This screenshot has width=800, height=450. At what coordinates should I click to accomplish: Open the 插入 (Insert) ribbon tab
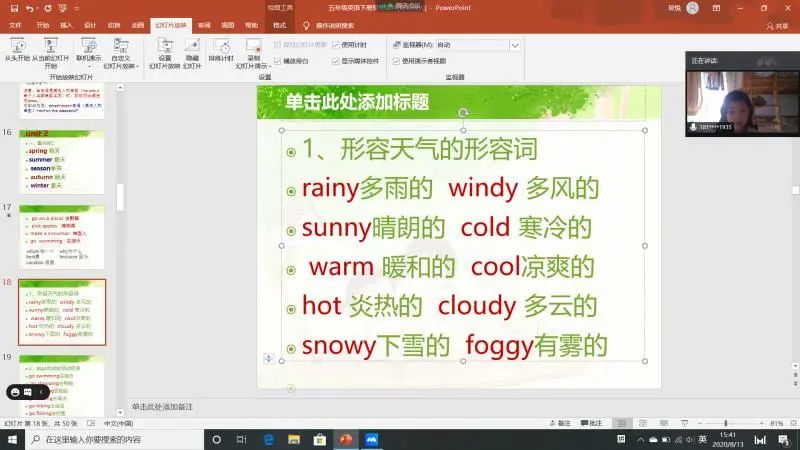[x=66, y=23]
